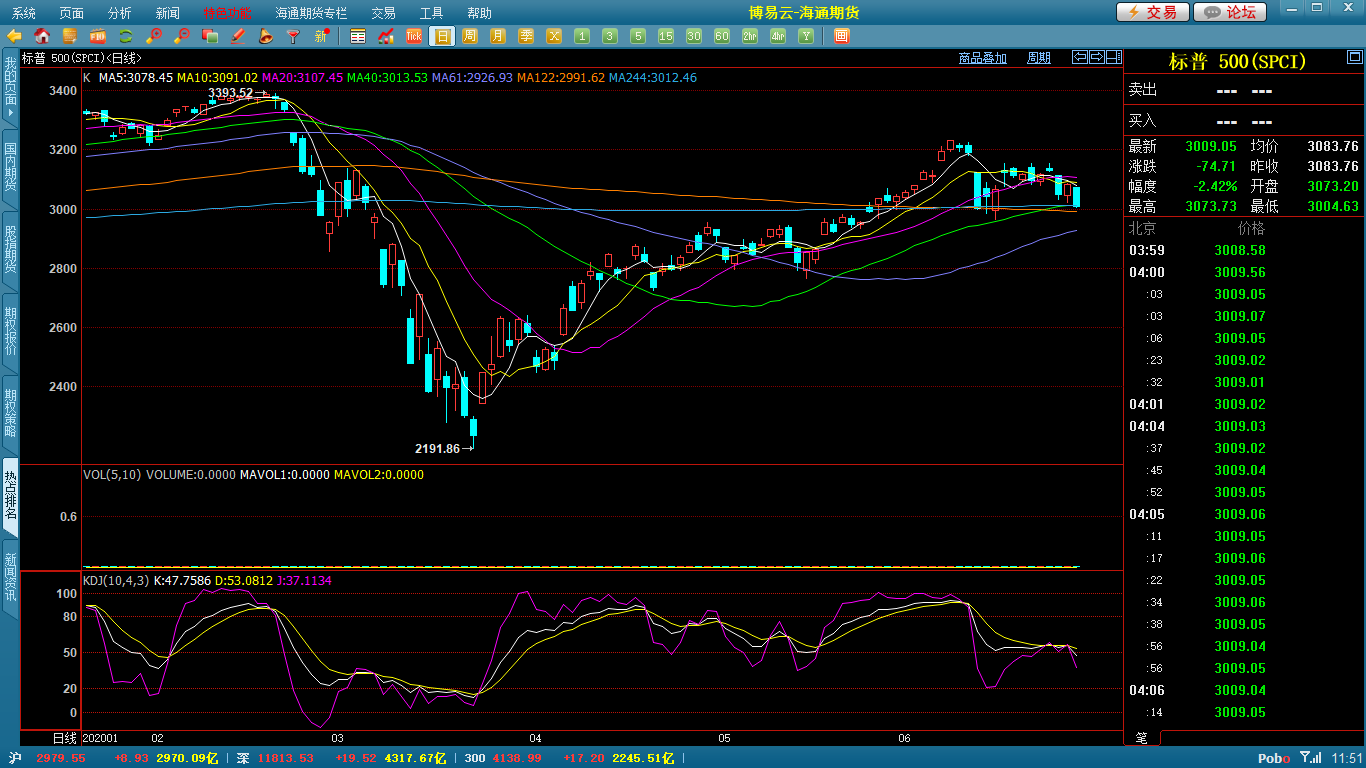Click the 日线 label at chart bottom

point(64,738)
